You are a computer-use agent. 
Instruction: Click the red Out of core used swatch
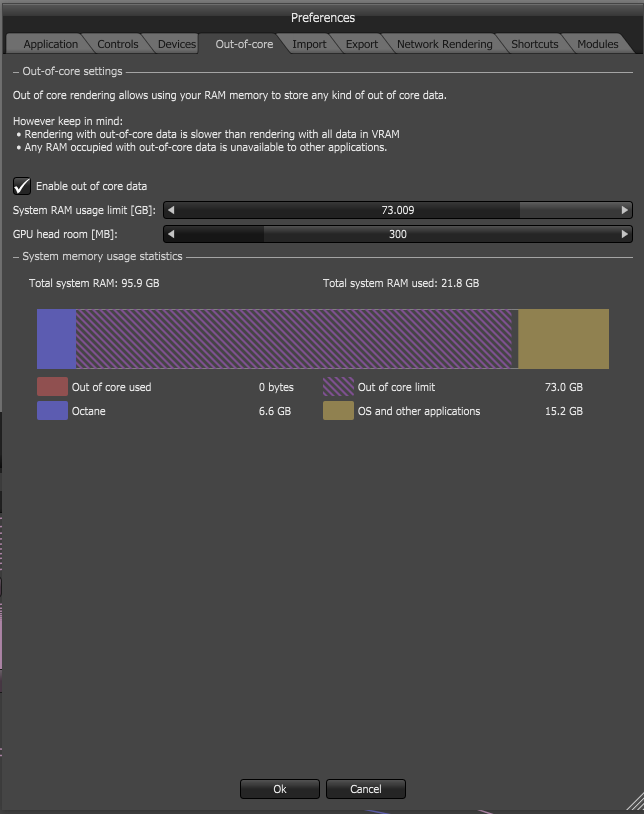[x=52, y=387]
